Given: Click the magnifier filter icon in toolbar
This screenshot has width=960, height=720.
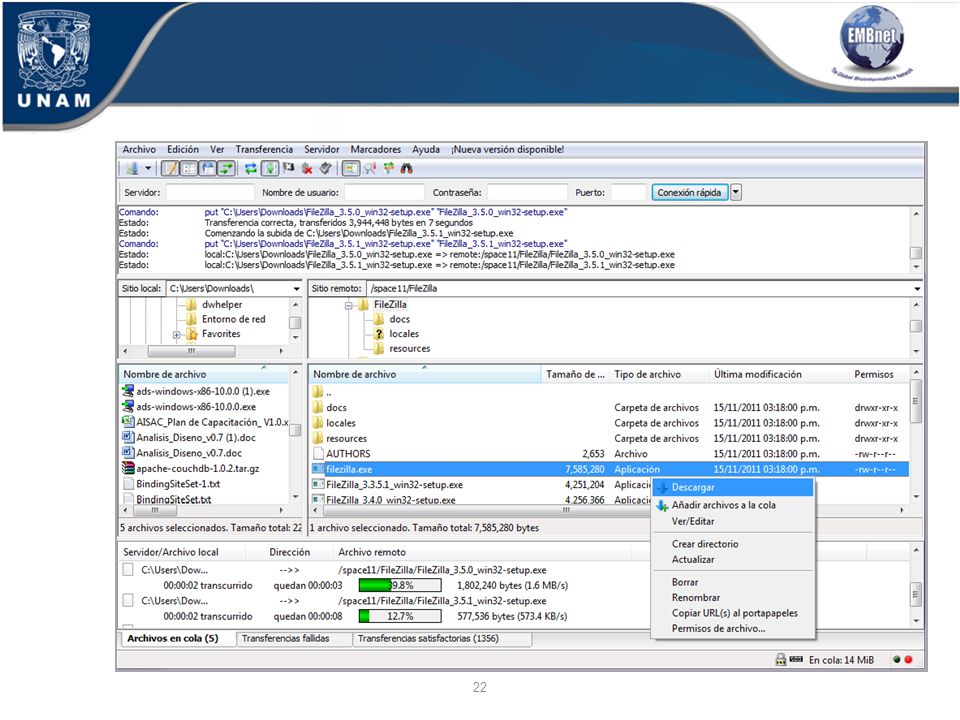Looking at the screenshot, I should coord(370,168).
